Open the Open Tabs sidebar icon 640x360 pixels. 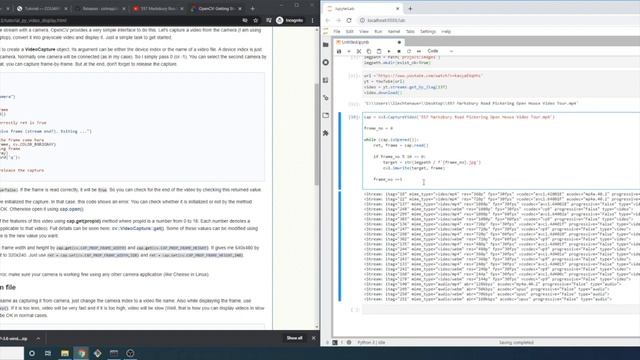(x=326, y=116)
